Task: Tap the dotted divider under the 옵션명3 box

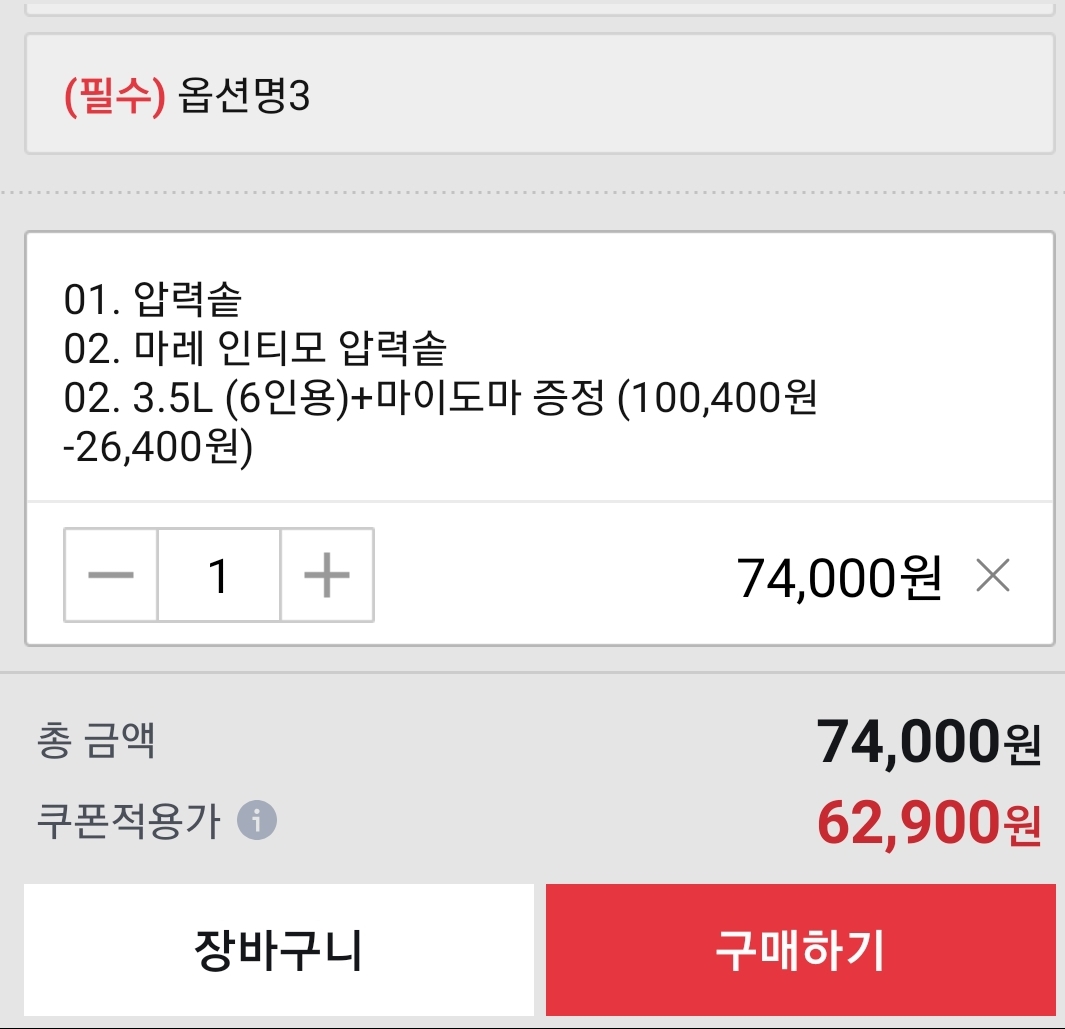Action: (x=539, y=191)
